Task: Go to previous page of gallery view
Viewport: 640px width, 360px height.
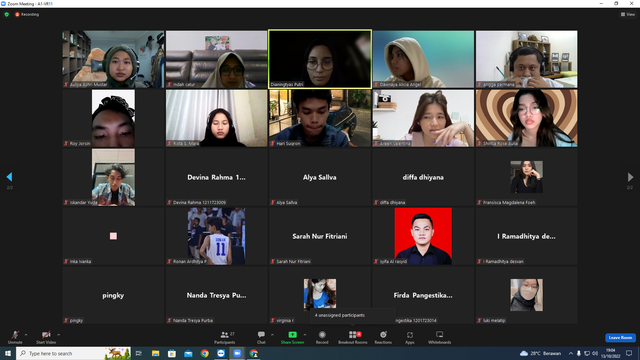Action: point(9,177)
